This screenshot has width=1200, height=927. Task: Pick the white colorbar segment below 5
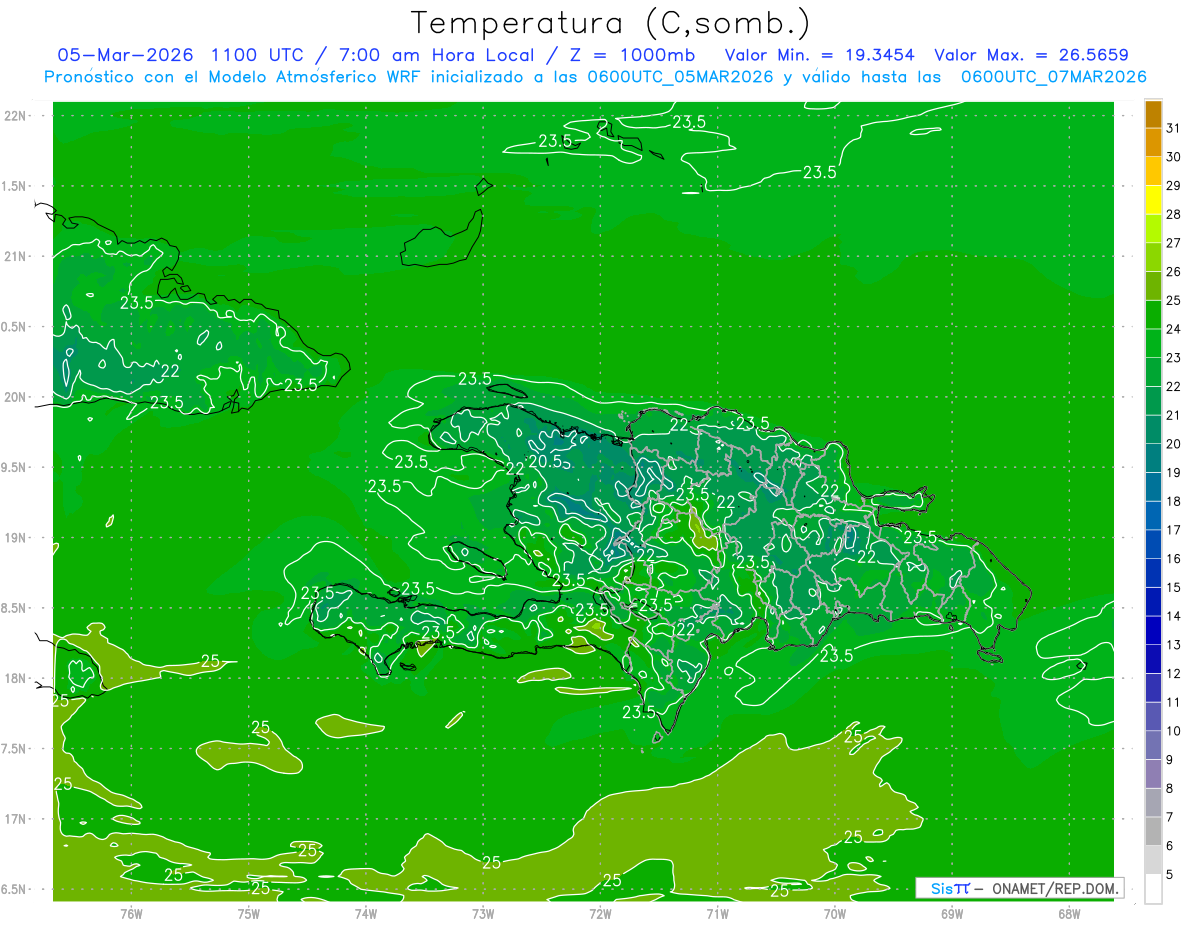pos(1153,889)
